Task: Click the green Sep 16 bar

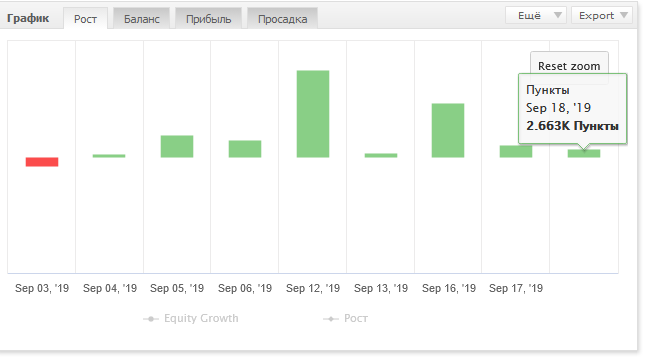Action: [x=448, y=130]
